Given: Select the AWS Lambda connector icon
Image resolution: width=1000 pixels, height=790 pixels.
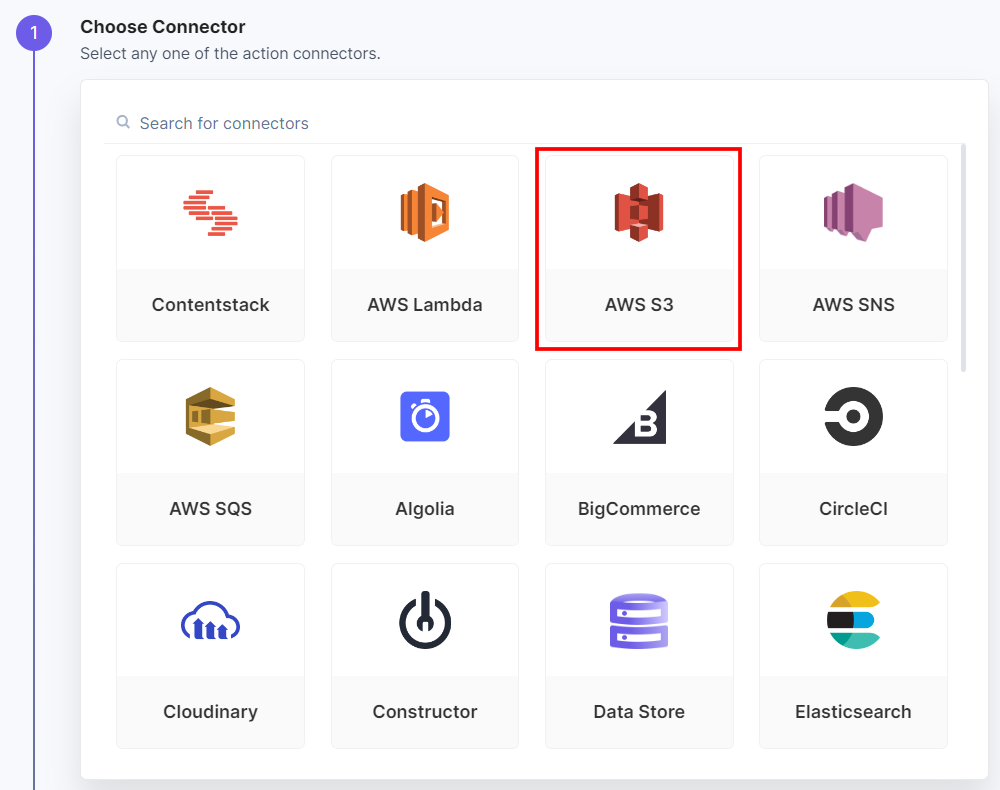Looking at the screenshot, I should tap(424, 211).
